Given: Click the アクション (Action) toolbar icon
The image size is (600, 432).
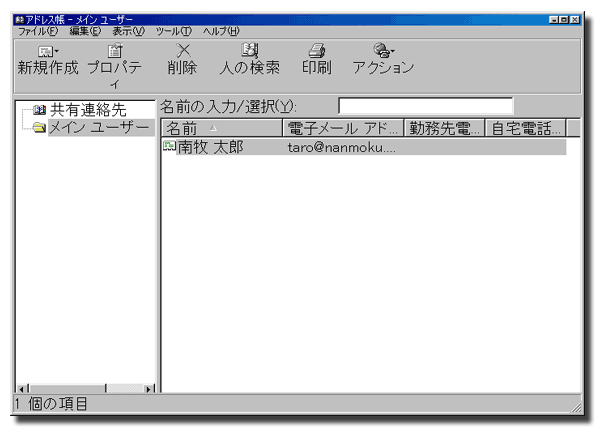Looking at the screenshot, I should pyautogui.click(x=381, y=50).
